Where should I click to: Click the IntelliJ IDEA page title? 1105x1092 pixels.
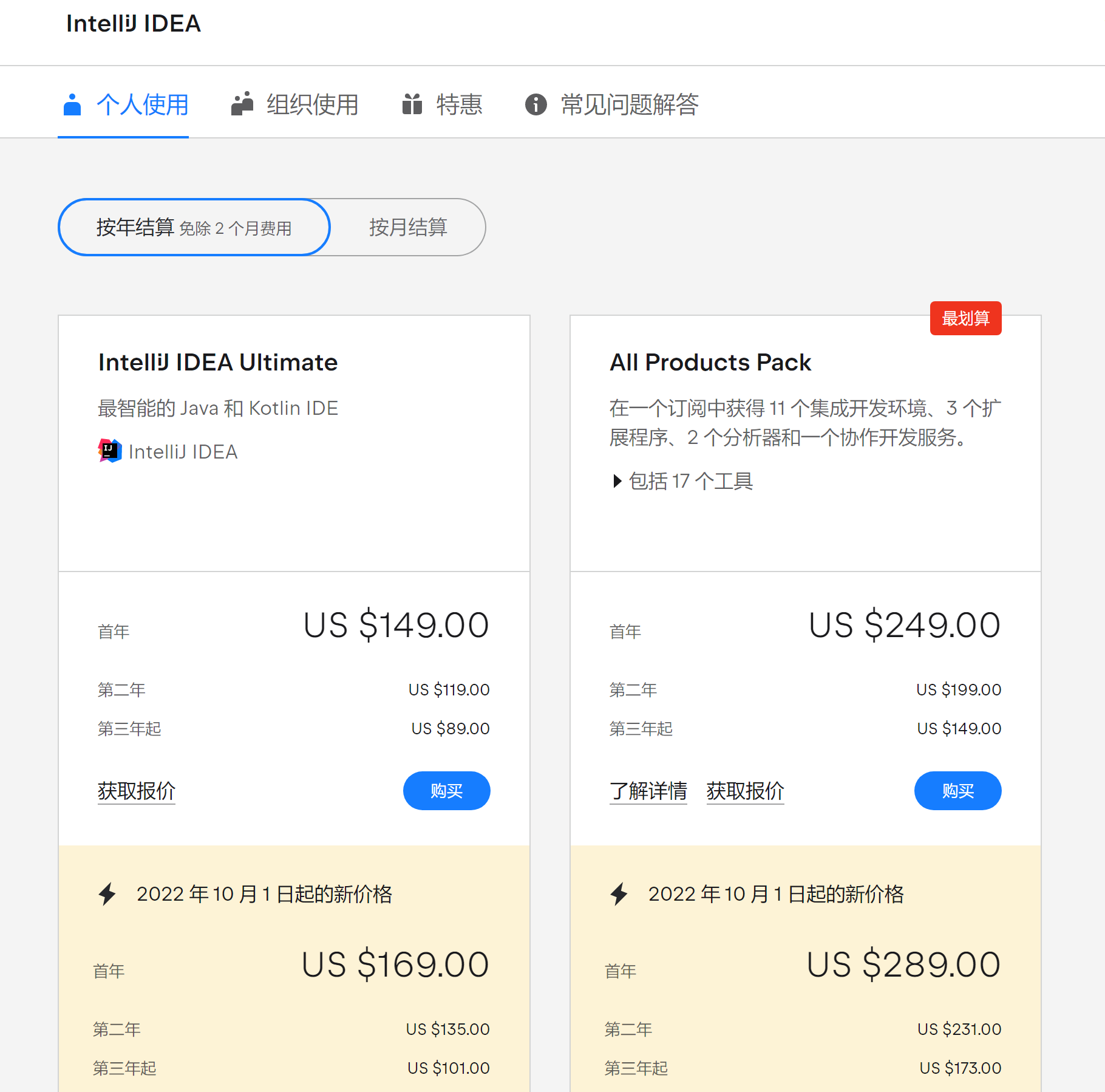click(x=134, y=24)
